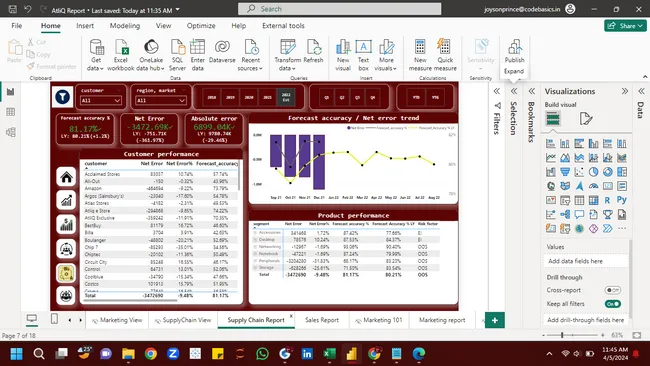Click Refresh in the Queries group
This screenshot has width=650, height=366.
click(x=313, y=51)
